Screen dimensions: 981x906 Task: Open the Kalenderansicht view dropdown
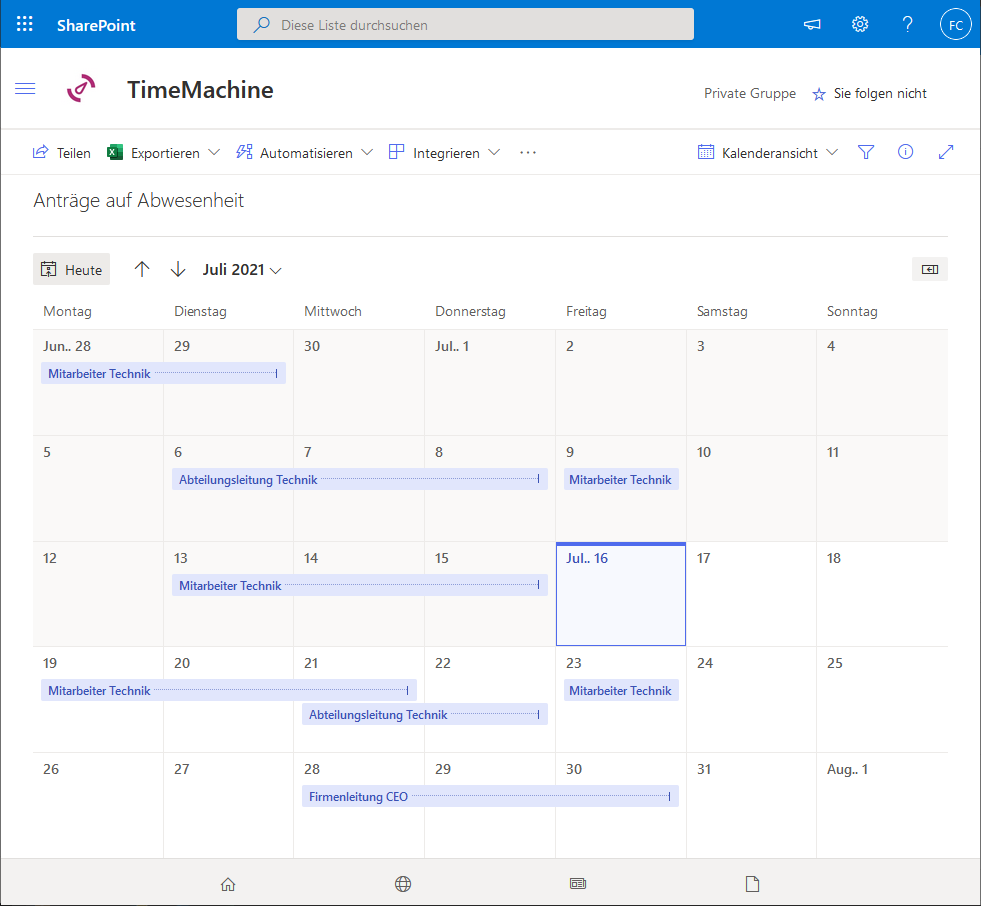tap(768, 153)
